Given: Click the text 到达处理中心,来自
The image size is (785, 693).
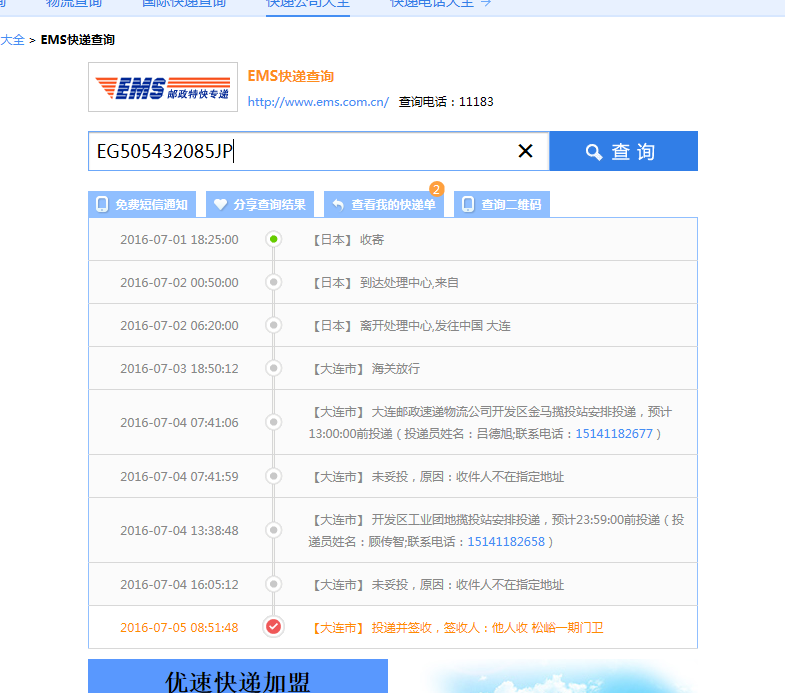Looking at the screenshot, I should pos(409,283).
